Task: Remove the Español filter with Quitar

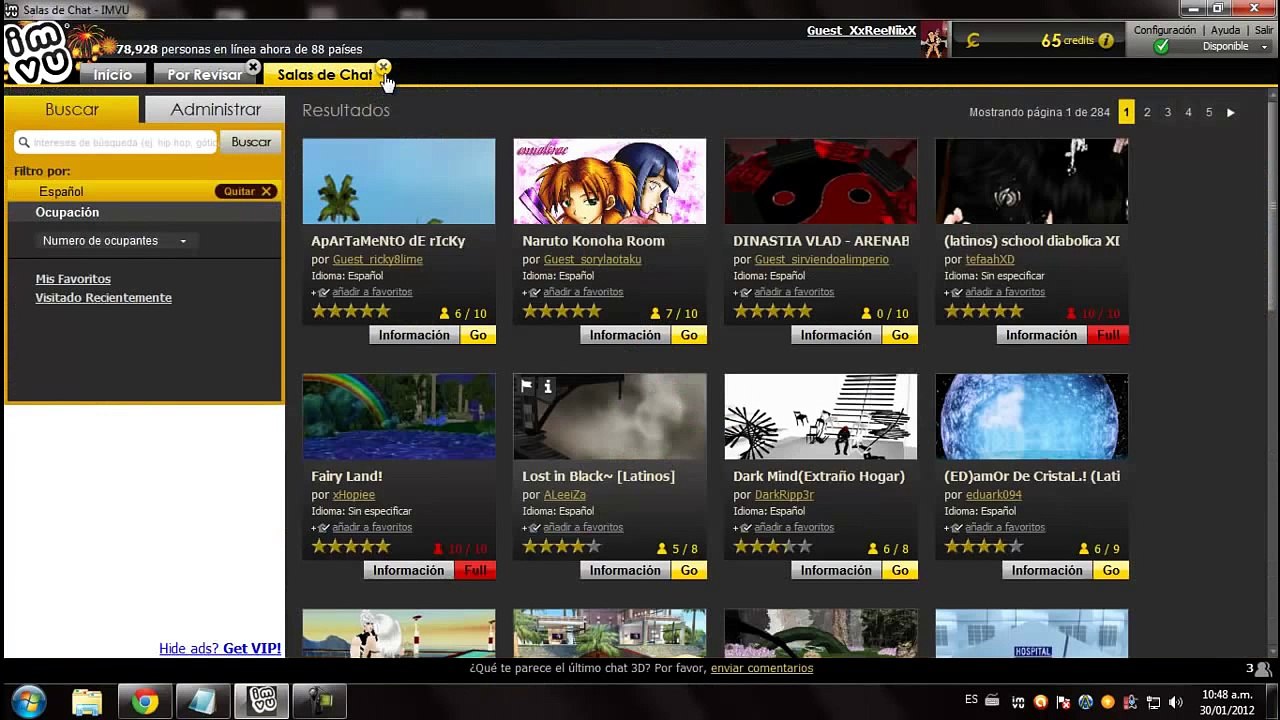Action: tap(247, 191)
